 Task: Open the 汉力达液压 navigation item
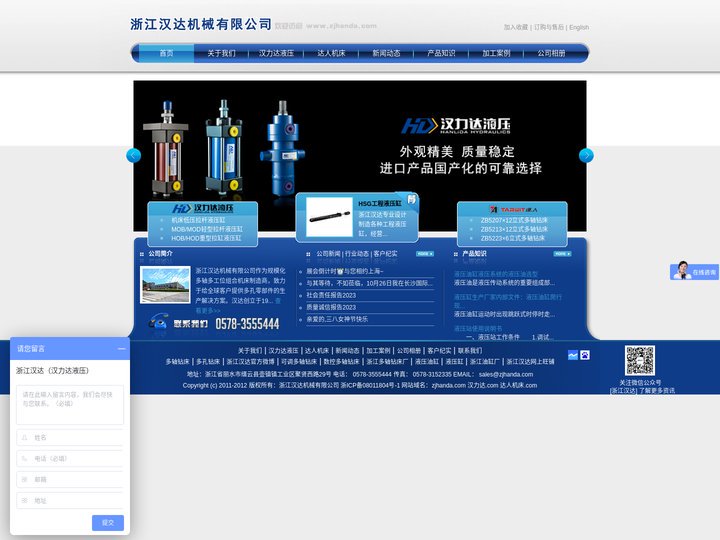276,53
